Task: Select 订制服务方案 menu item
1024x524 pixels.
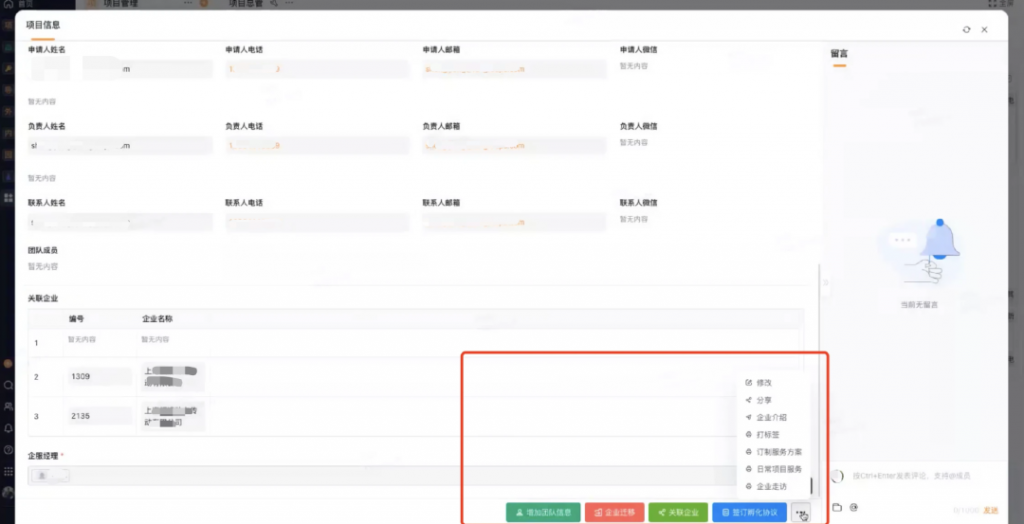Action: (778, 452)
